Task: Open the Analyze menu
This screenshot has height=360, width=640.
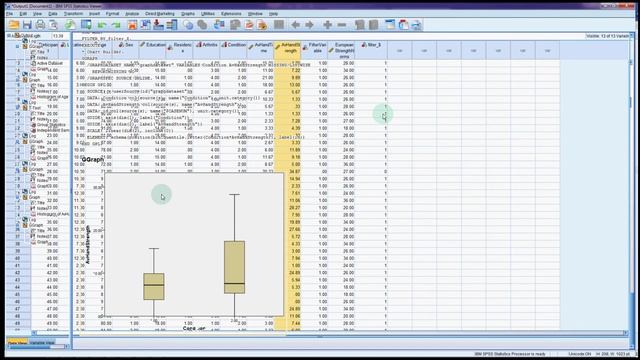Action: (x=132, y=13)
